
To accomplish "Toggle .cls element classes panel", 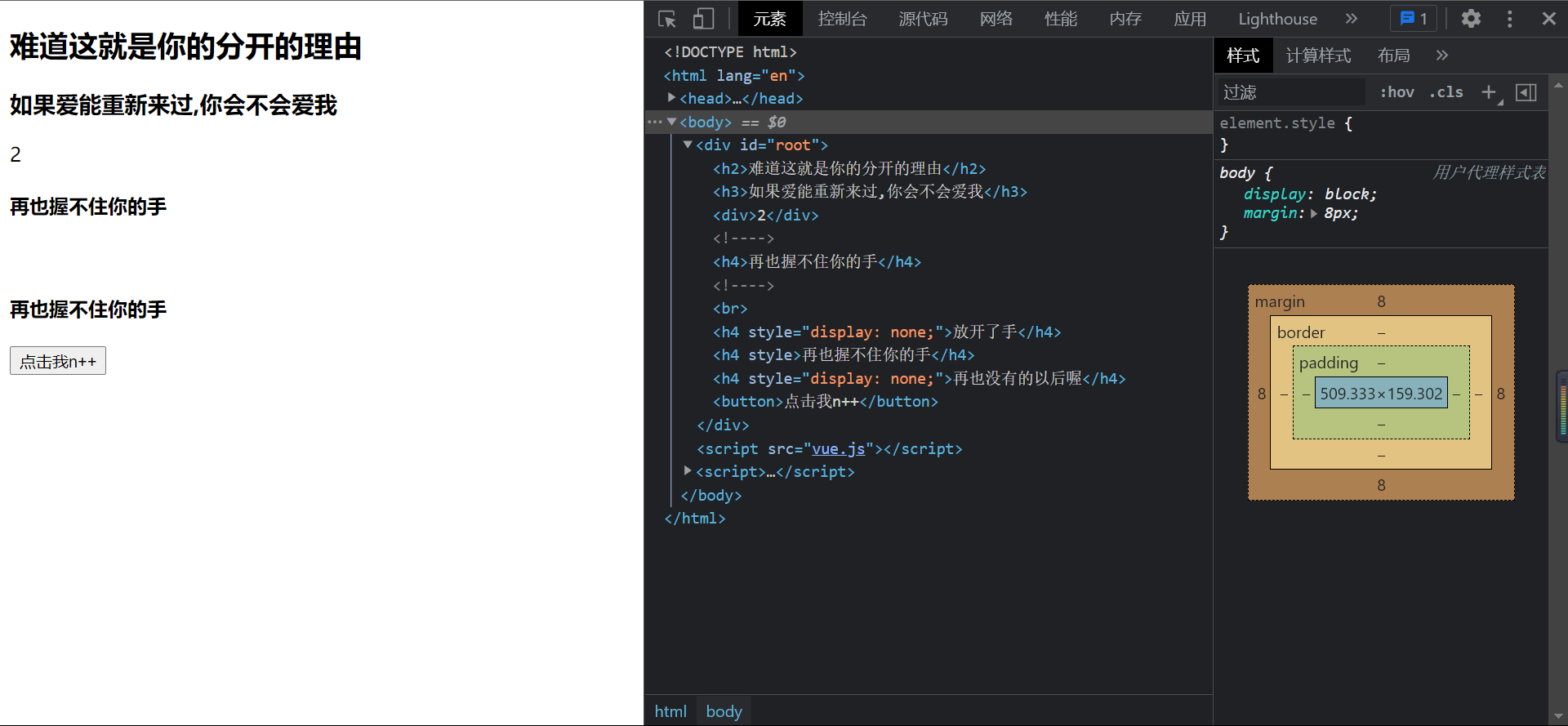I will tap(1446, 92).
